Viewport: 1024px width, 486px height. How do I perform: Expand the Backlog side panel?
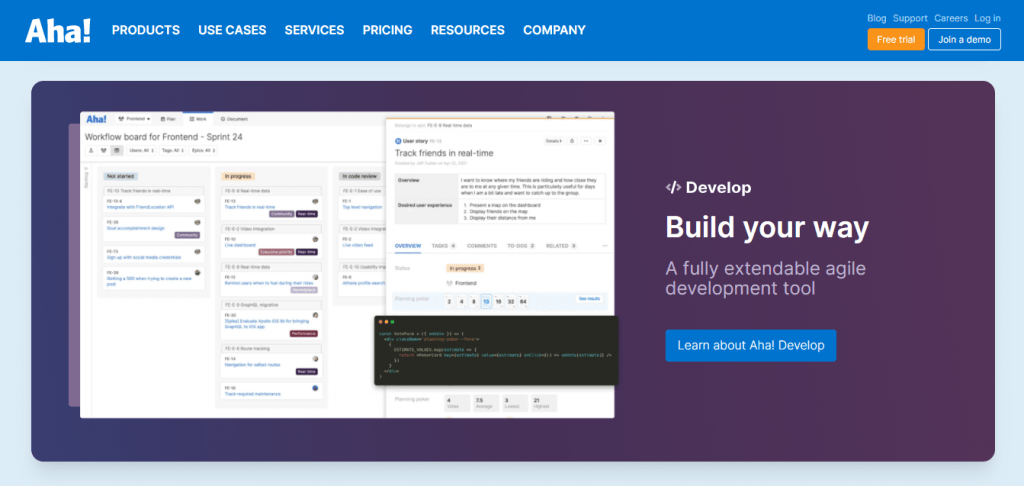pos(86,180)
